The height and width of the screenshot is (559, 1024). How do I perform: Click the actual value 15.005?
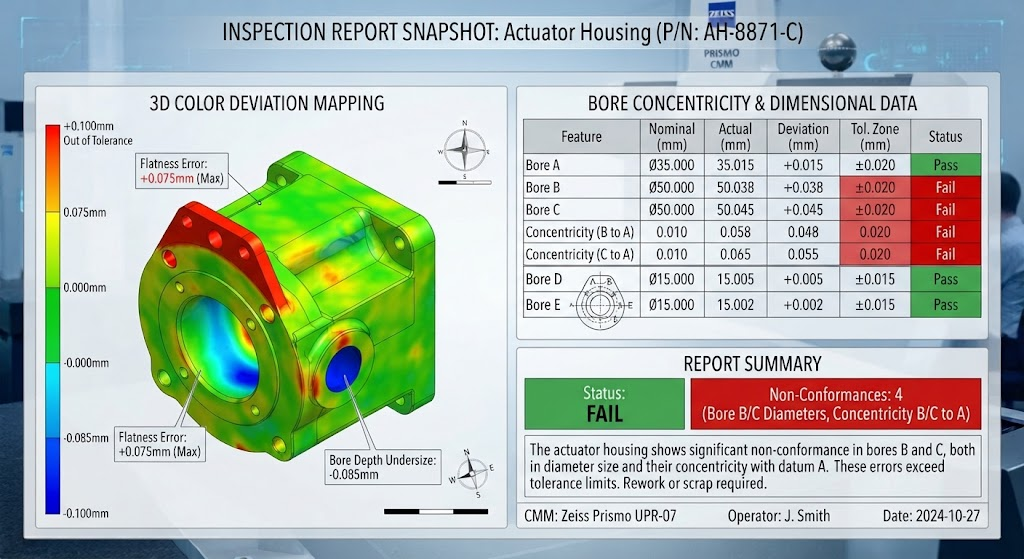point(735,279)
